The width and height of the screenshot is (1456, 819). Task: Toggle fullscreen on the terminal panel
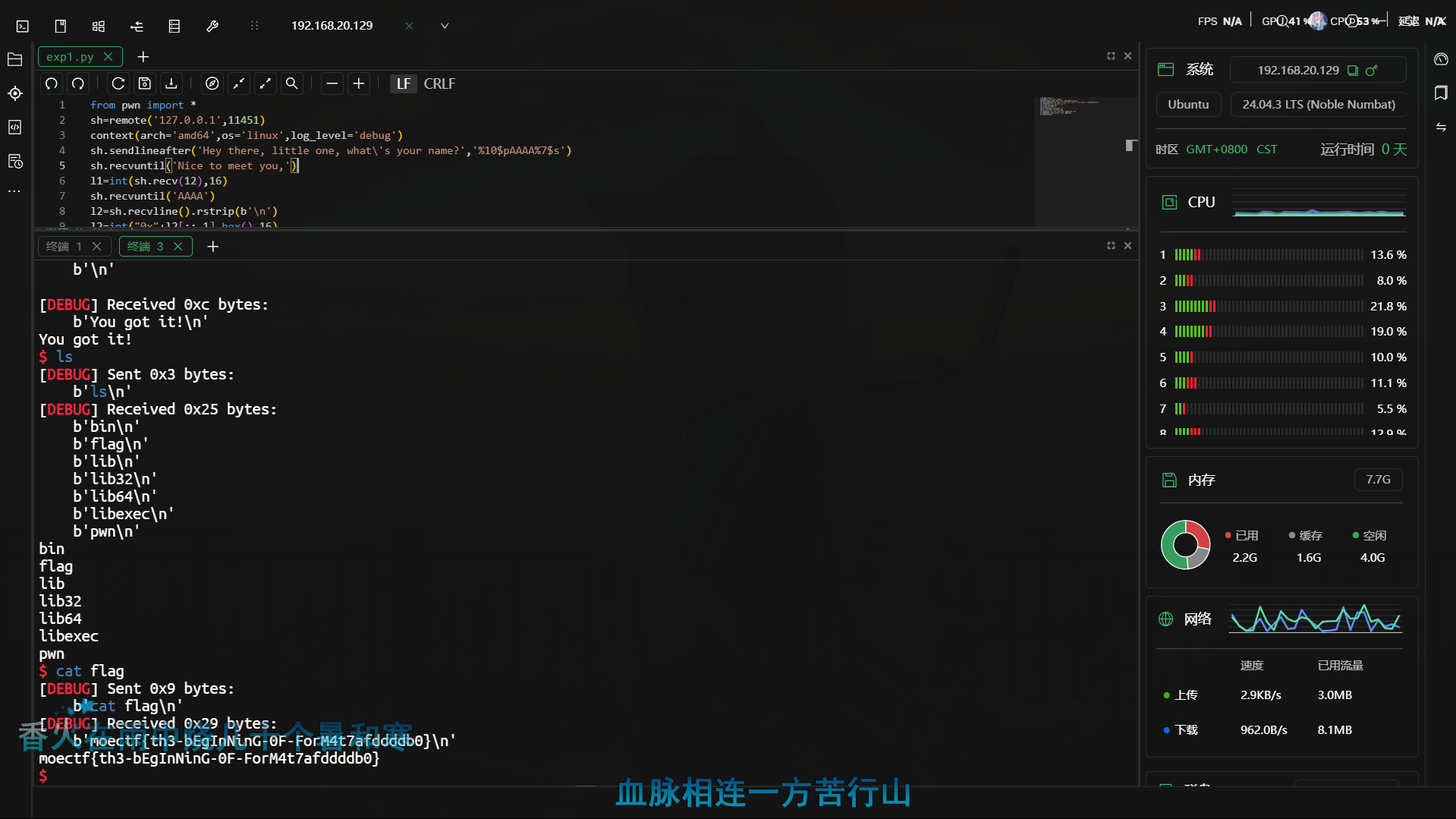click(1110, 245)
